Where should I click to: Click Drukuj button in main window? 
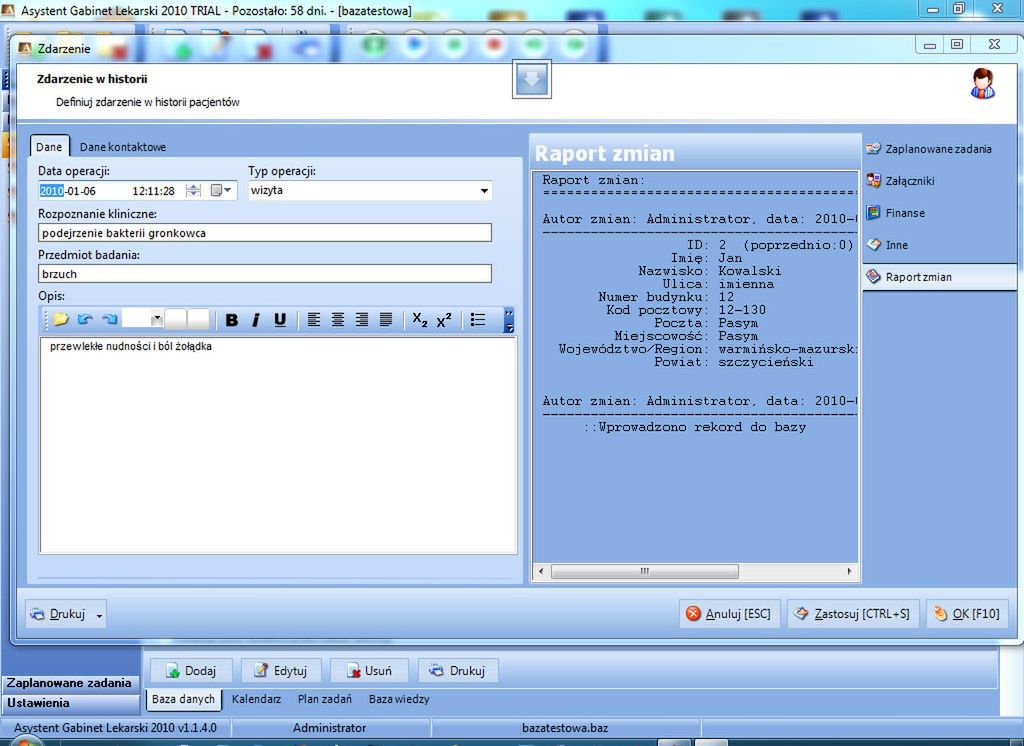click(458, 671)
